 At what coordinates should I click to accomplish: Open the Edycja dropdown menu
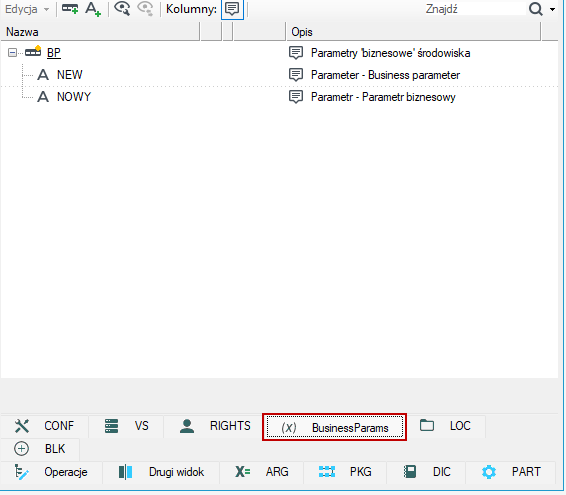click(x=27, y=9)
